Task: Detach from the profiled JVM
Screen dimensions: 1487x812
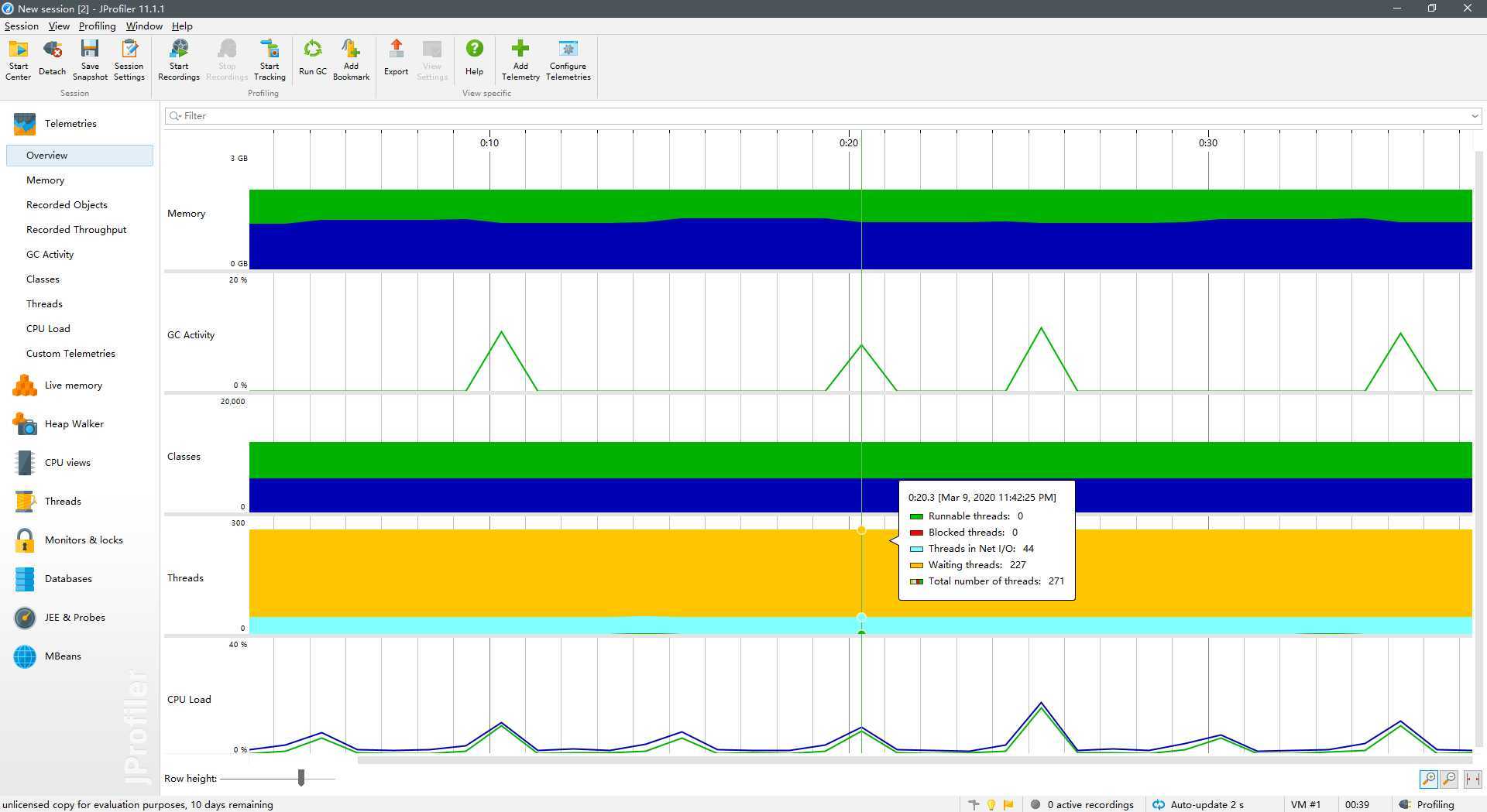Action: [x=52, y=60]
